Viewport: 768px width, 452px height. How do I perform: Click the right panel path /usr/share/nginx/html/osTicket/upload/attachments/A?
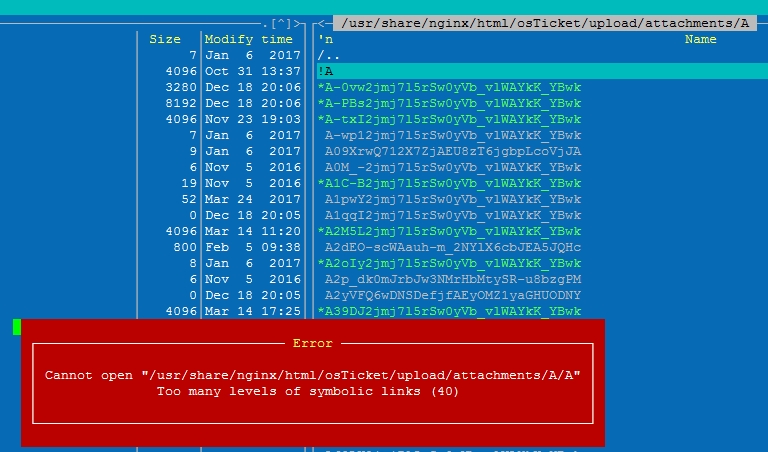click(545, 24)
